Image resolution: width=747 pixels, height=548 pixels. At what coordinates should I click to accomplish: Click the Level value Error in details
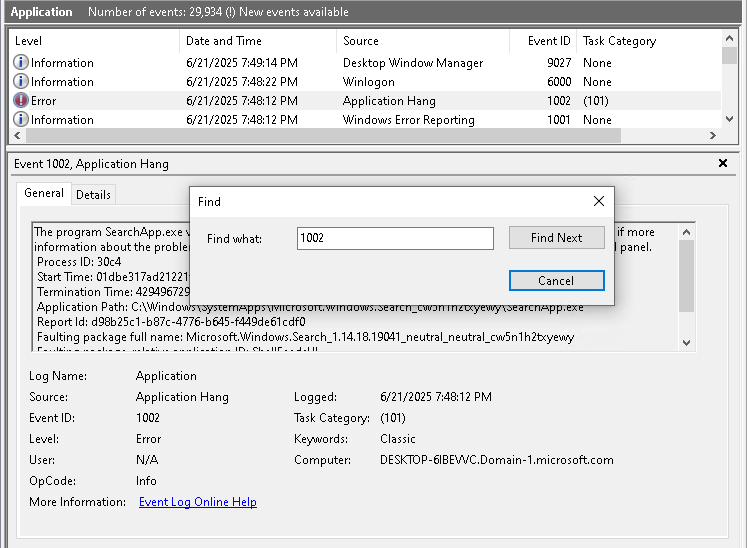pos(148,439)
